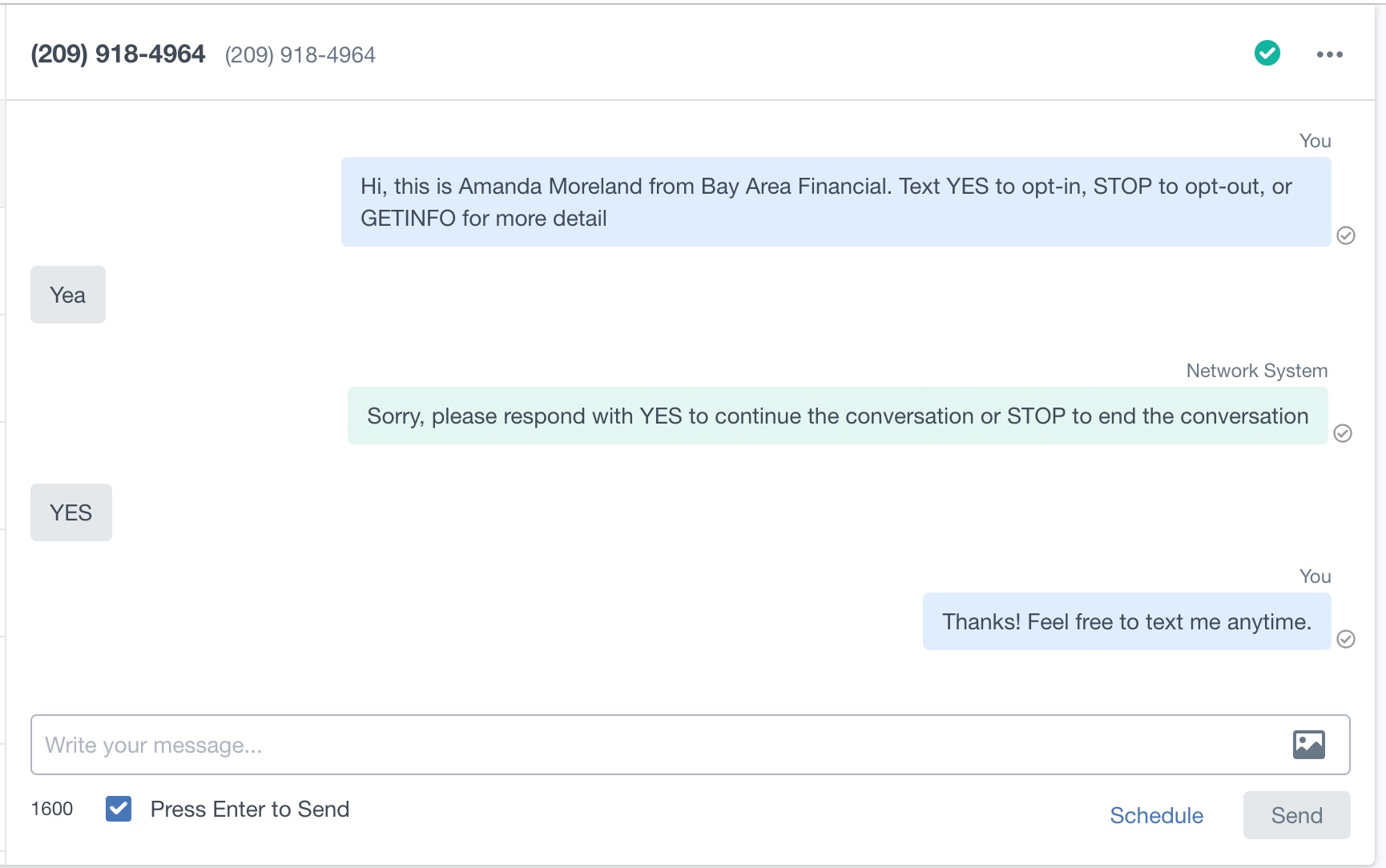1386x868 pixels.
Task: Click delivery status icon beside Thanks message
Action: pos(1345,639)
